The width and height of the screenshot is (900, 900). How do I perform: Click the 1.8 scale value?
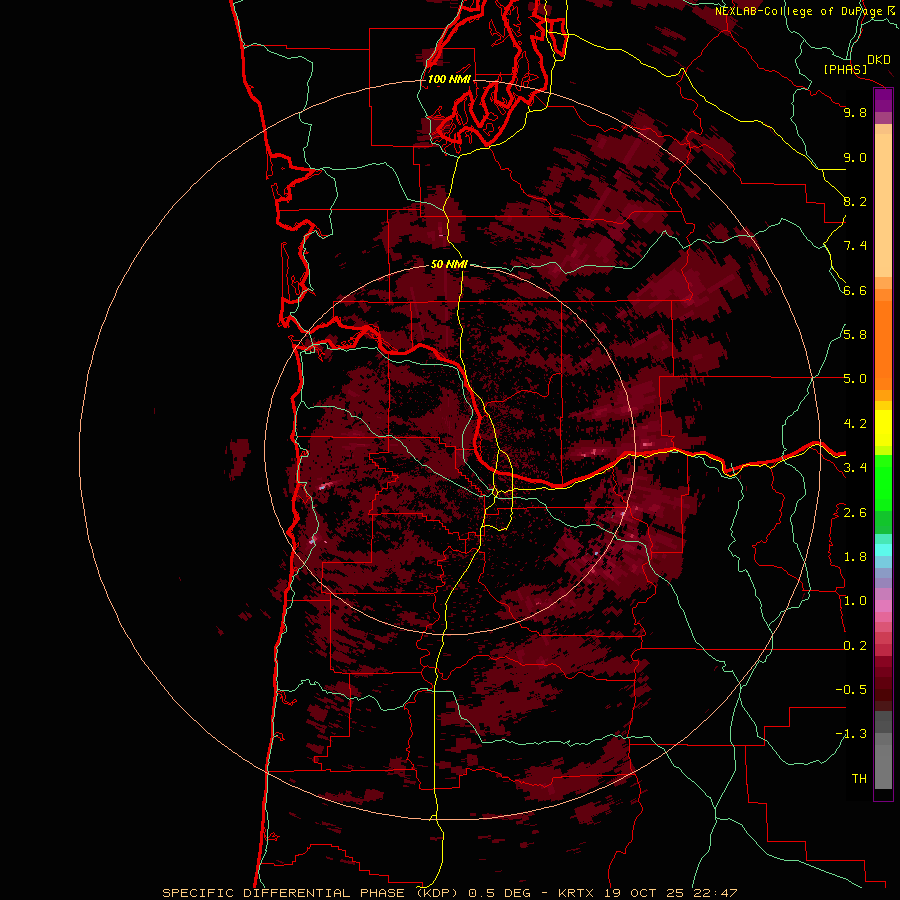(x=855, y=557)
